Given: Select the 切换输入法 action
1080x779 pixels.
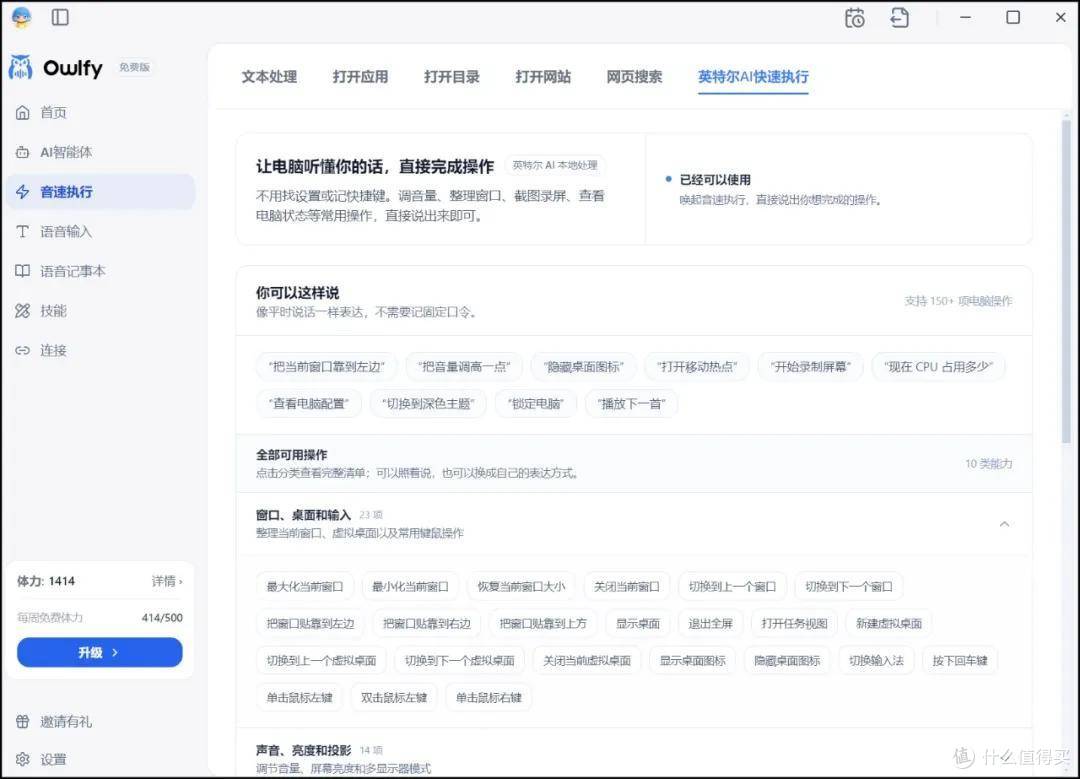Looking at the screenshot, I should [876, 661].
